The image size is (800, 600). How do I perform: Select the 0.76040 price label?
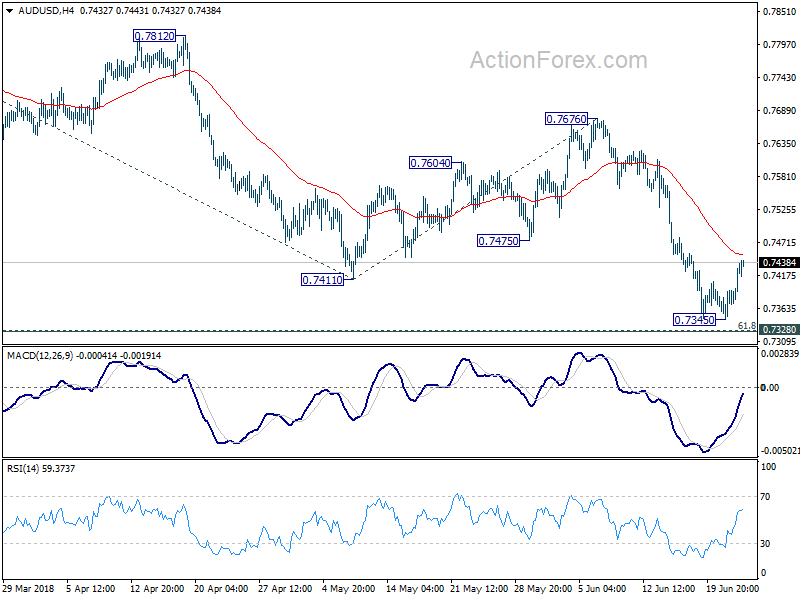pos(431,163)
